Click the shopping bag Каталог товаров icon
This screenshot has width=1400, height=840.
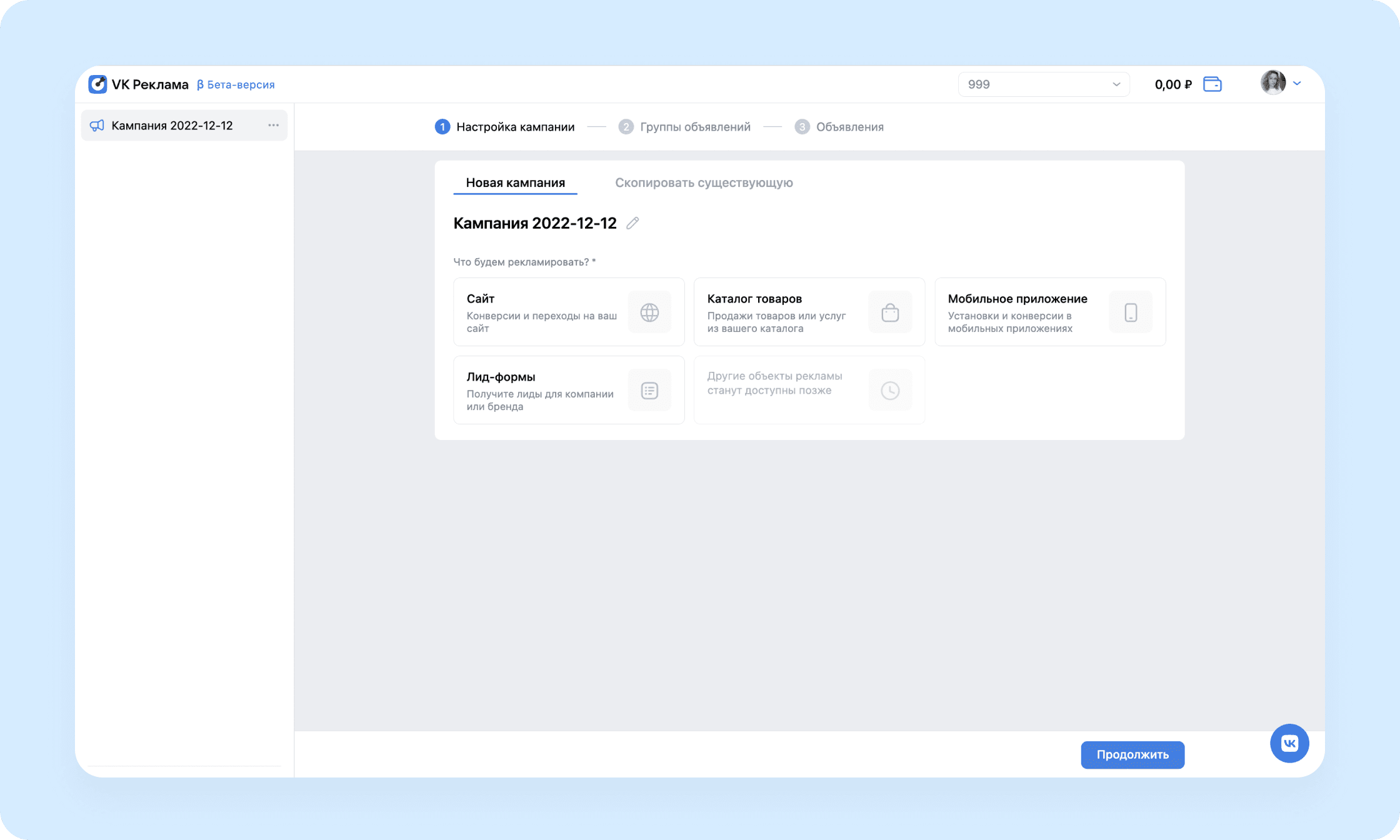tap(890, 312)
